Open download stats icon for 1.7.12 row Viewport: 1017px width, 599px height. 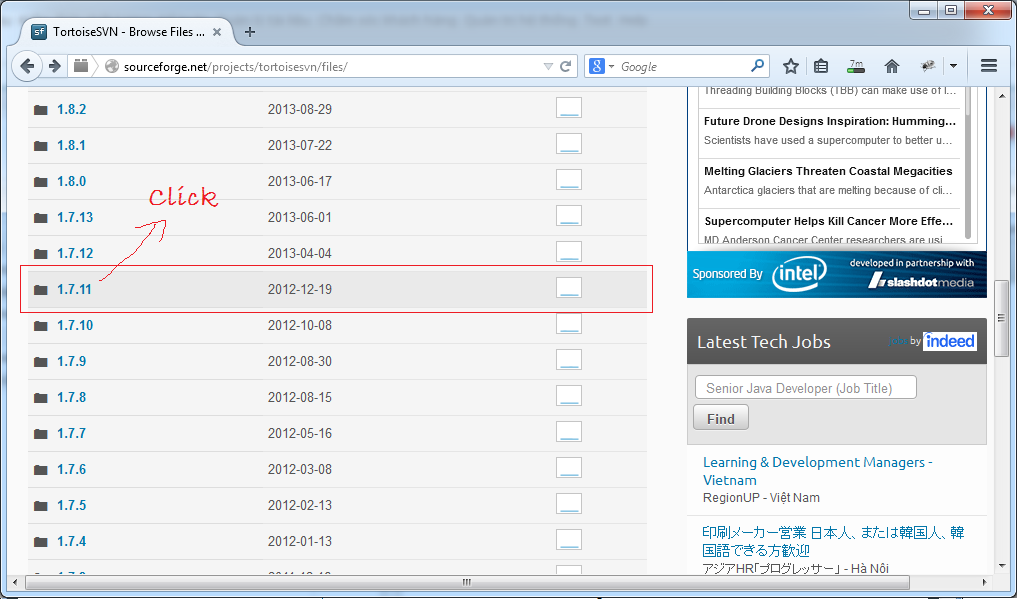pyautogui.click(x=569, y=252)
